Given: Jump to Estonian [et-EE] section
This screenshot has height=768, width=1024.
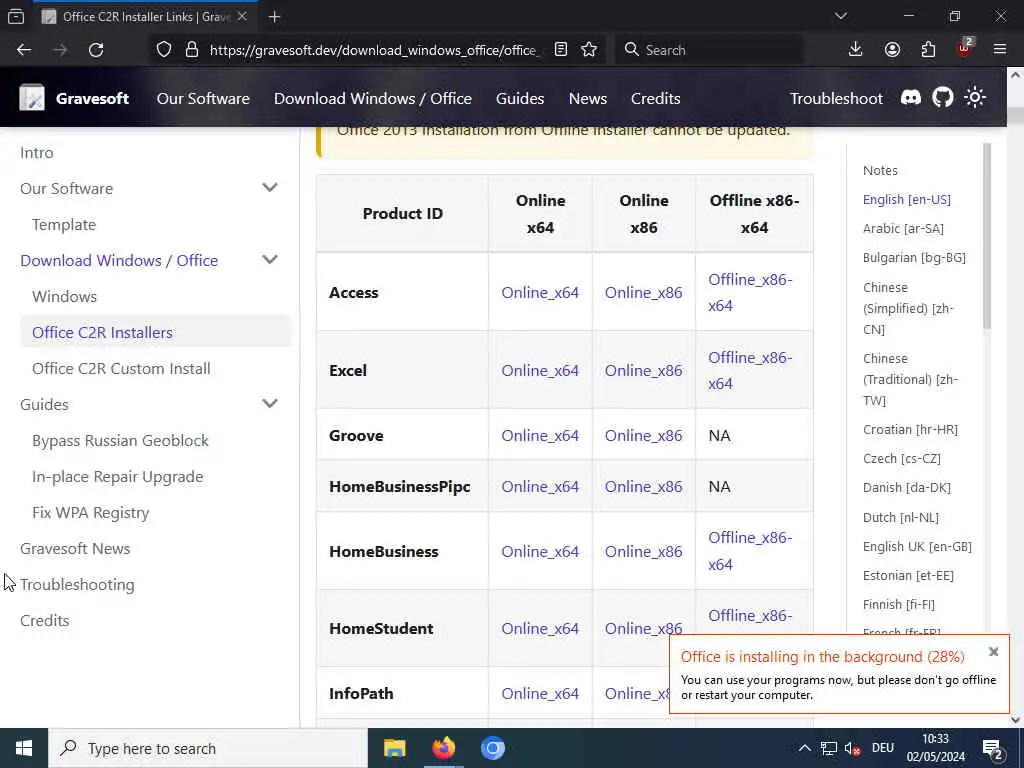Looking at the screenshot, I should [x=908, y=575].
